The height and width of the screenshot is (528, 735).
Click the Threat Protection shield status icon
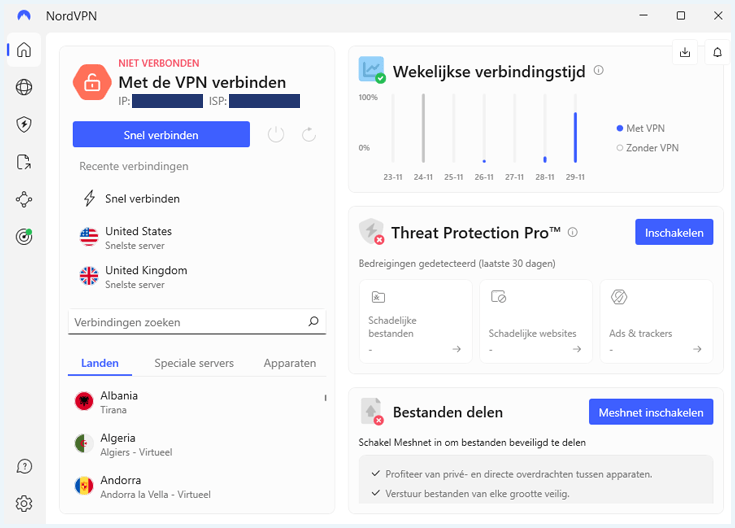click(x=372, y=231)
